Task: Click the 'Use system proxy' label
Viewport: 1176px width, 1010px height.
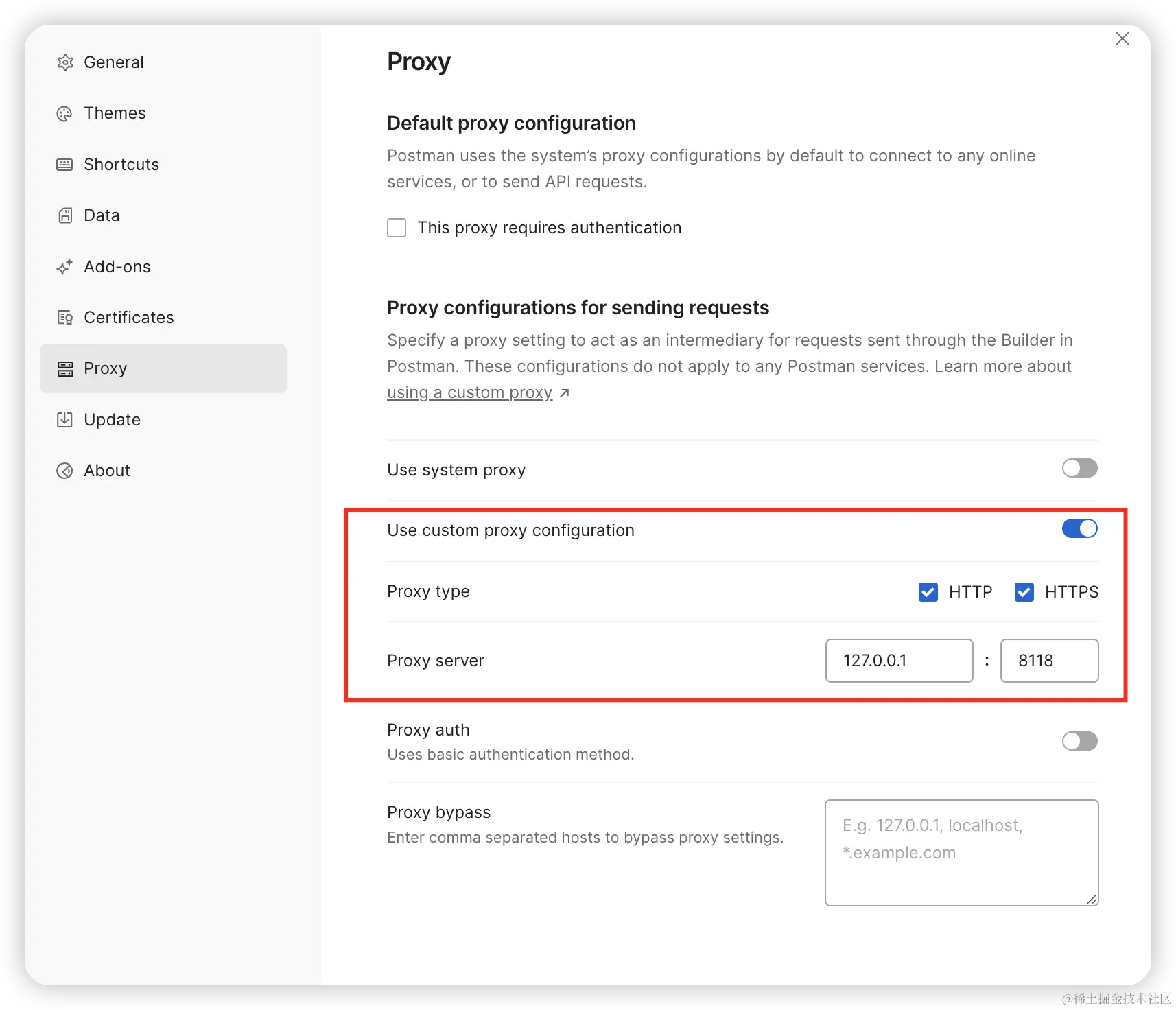Action: tap(456, 470)
